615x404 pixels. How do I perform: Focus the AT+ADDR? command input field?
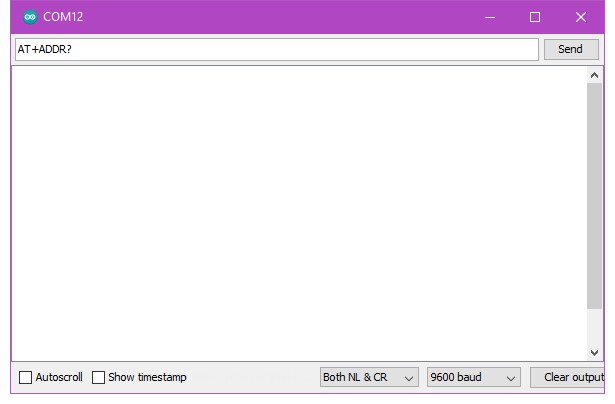pyautogui.click(x=275, y=49)
